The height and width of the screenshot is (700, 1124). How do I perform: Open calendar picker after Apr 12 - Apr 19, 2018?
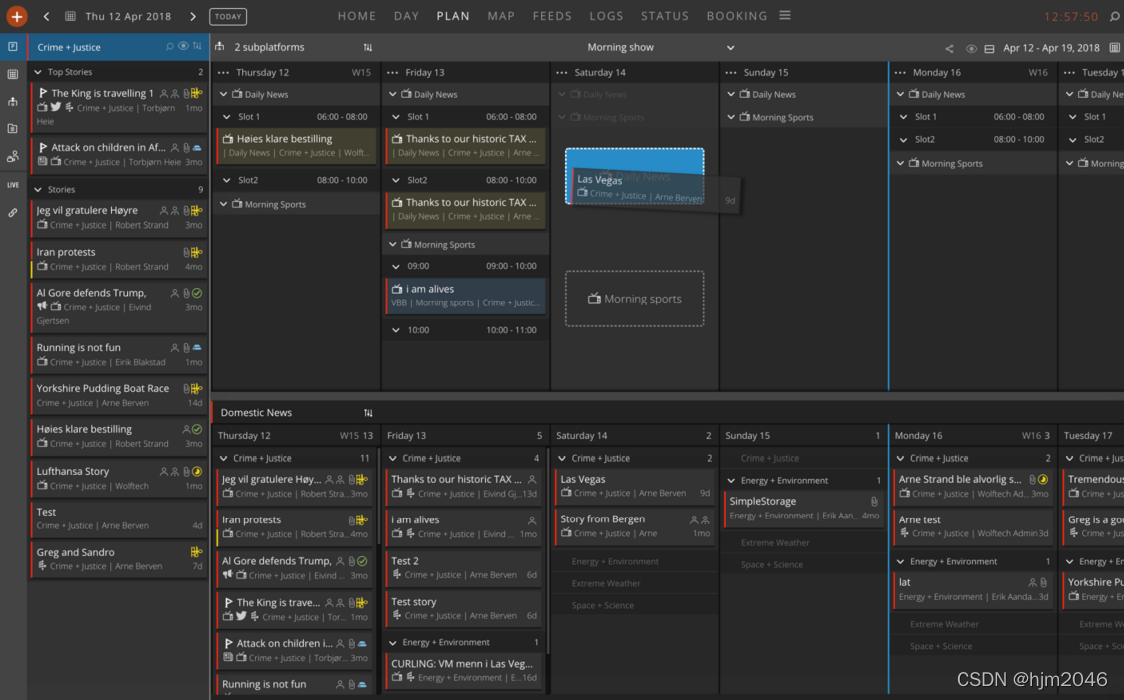point(1115,47)
